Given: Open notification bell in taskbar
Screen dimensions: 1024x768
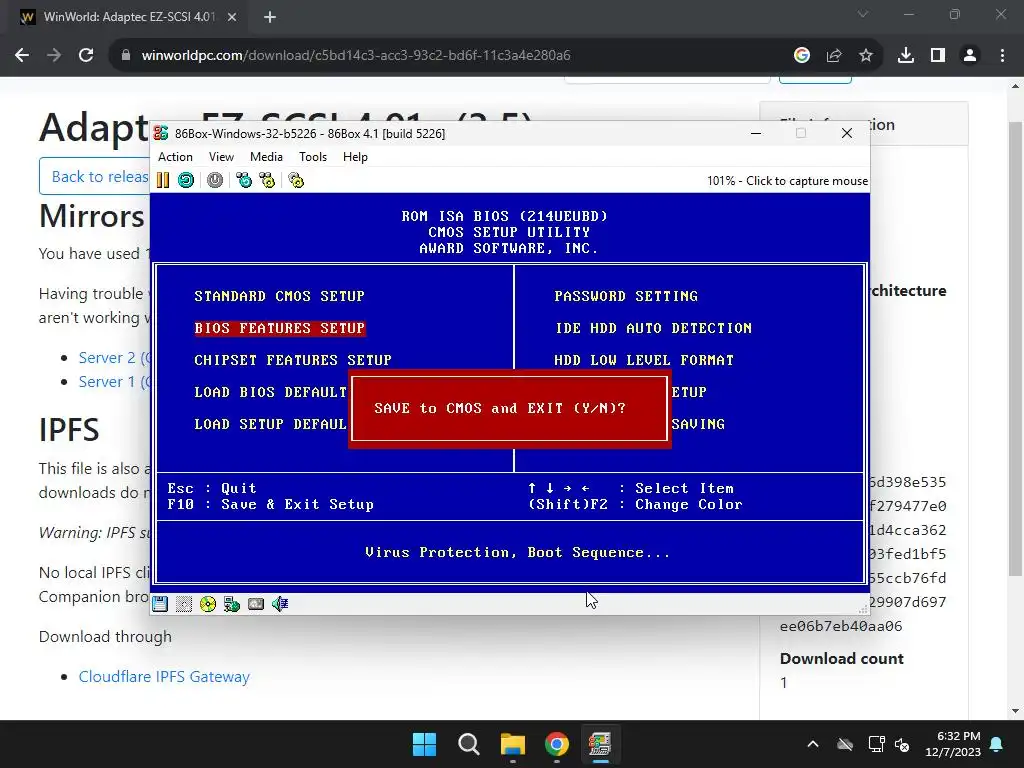Looking at the screenshot, I should [997, 744].
